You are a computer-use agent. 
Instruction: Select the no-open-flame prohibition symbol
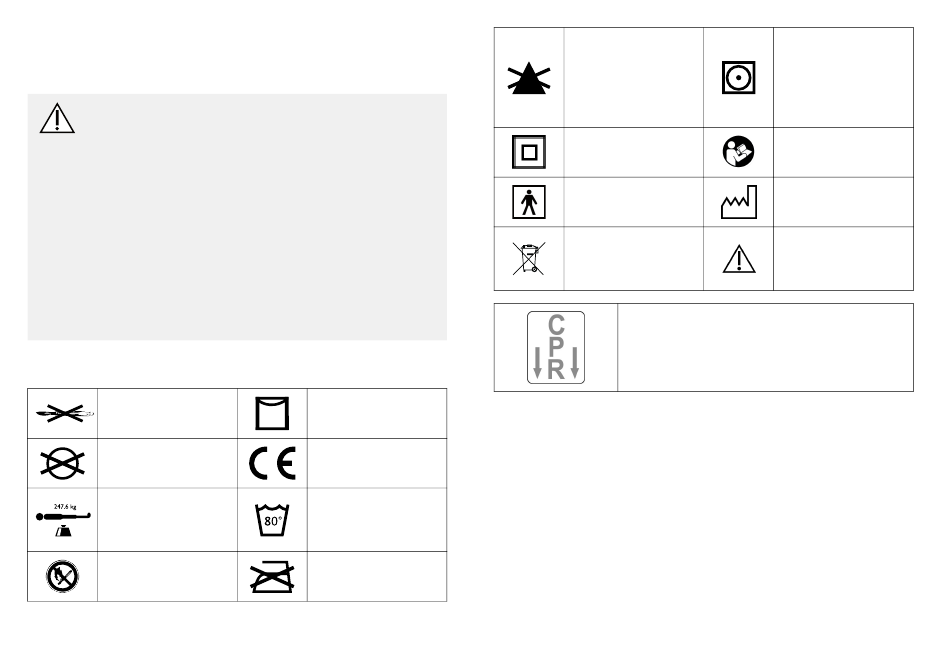(x=62, y=576)
